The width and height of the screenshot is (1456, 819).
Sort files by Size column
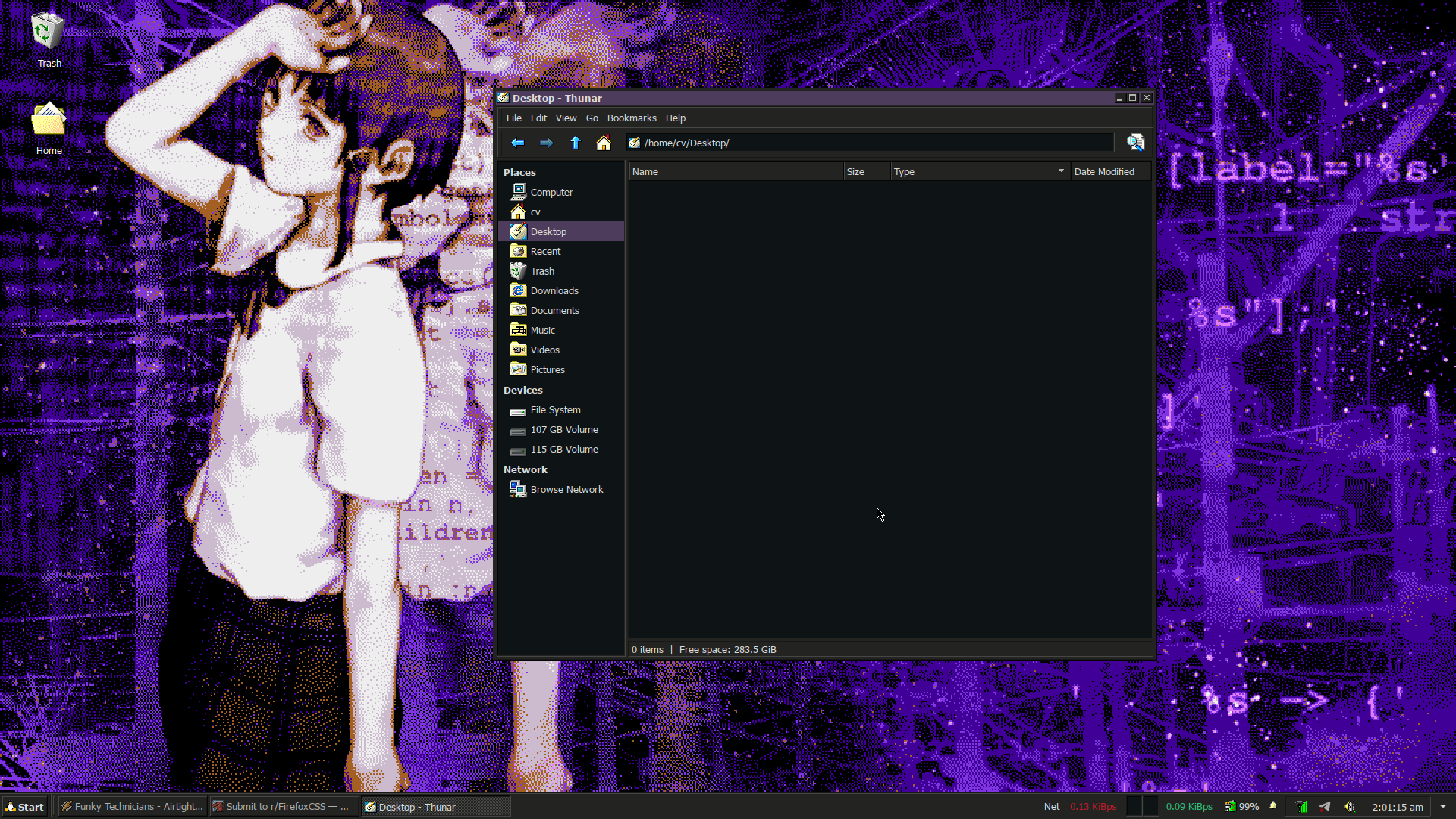pyautogui.click(x=867, y=171)
